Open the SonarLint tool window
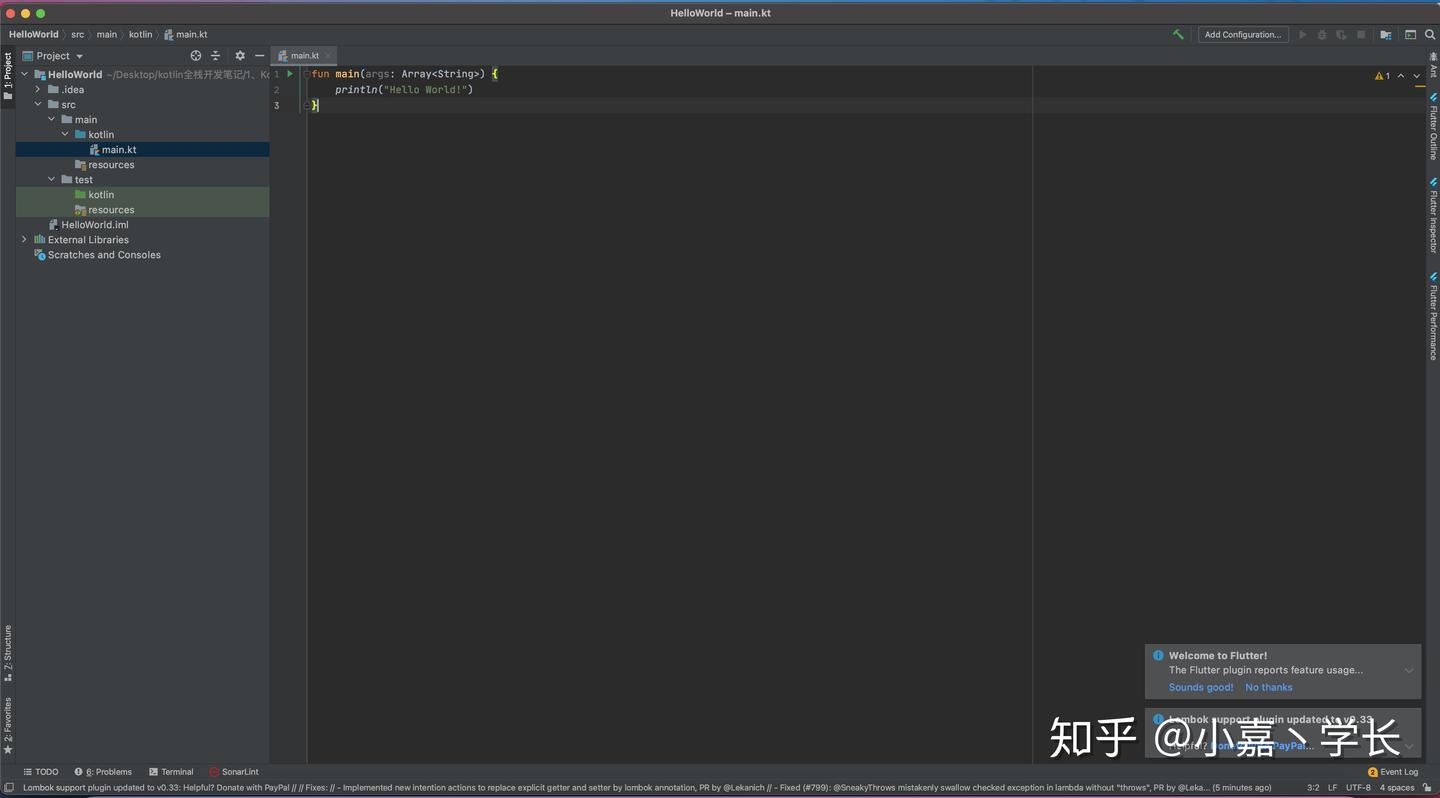1440x798 pixels. point(234,771)
